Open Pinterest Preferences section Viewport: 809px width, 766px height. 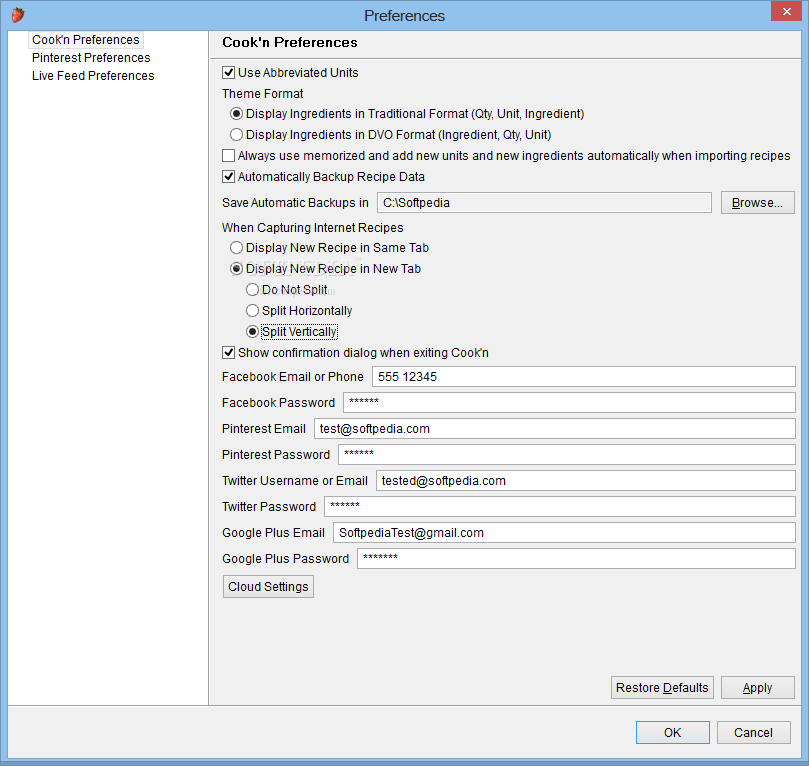[x=91, y=58]
